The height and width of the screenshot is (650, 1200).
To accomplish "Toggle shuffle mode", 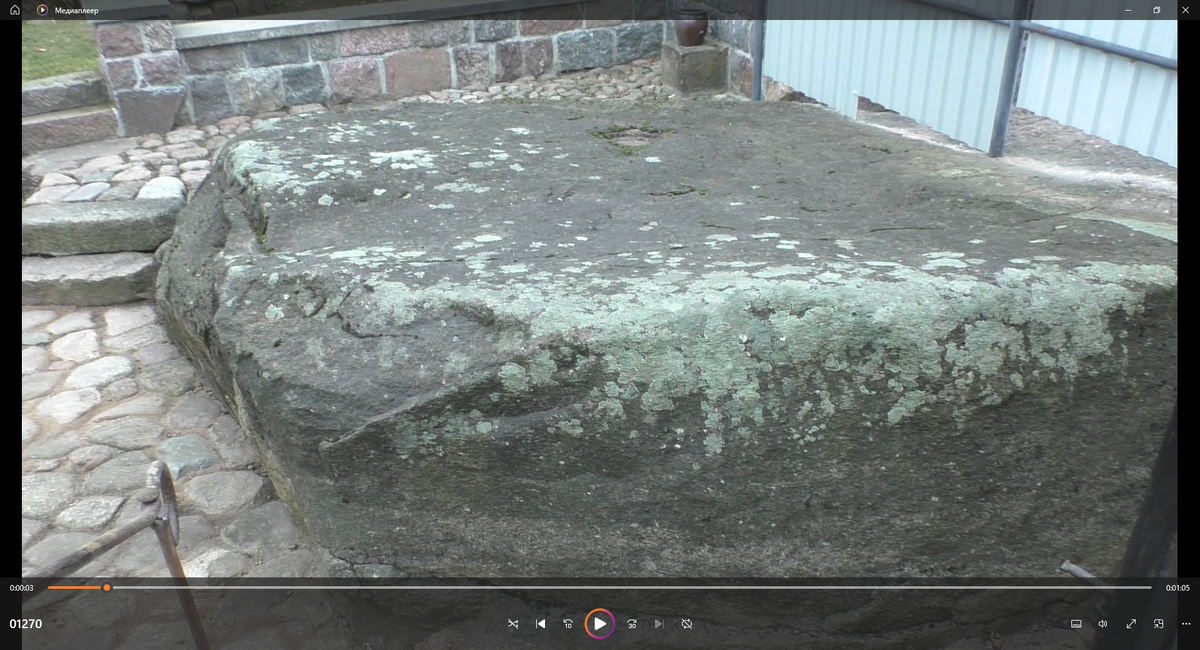I will coord(513,624).
